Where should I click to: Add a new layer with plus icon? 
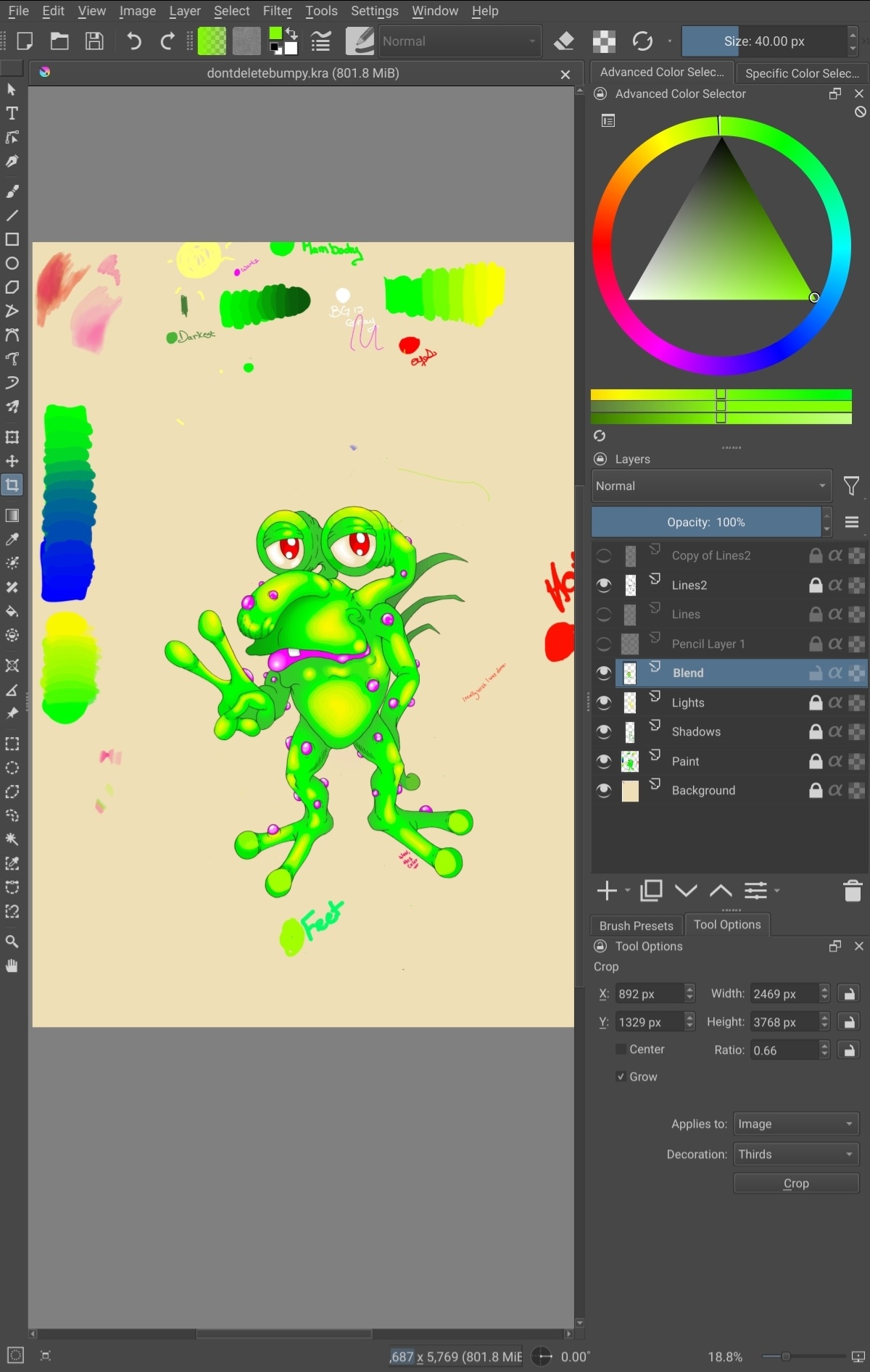(x=606, y=891)
